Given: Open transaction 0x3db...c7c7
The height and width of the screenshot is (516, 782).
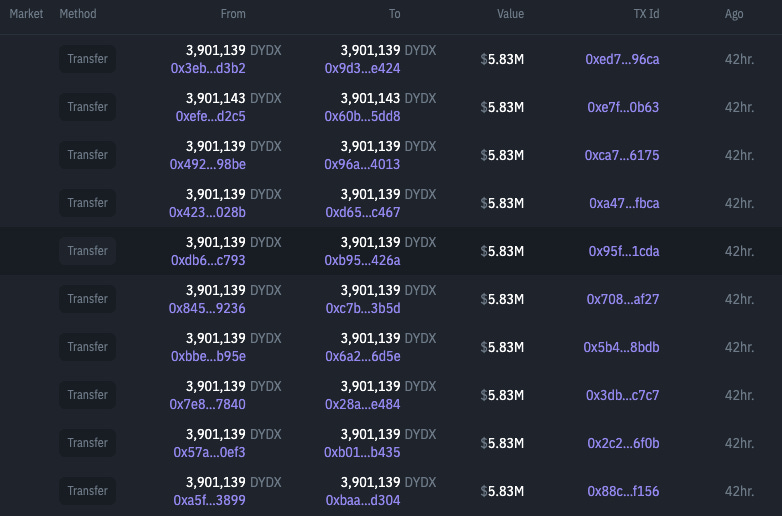Looking at the screenshot, I should (622, 395).
